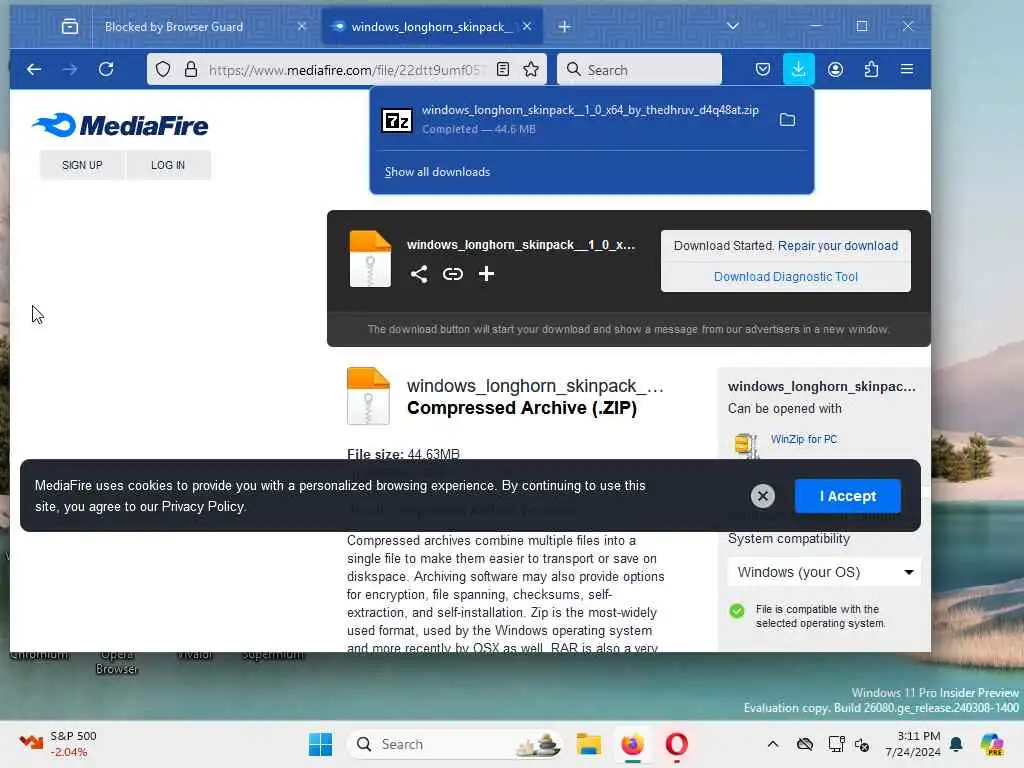Screen dimensions: 1024x768
Task: Click the site security padlock icon
Action: [x=191, y=69]
